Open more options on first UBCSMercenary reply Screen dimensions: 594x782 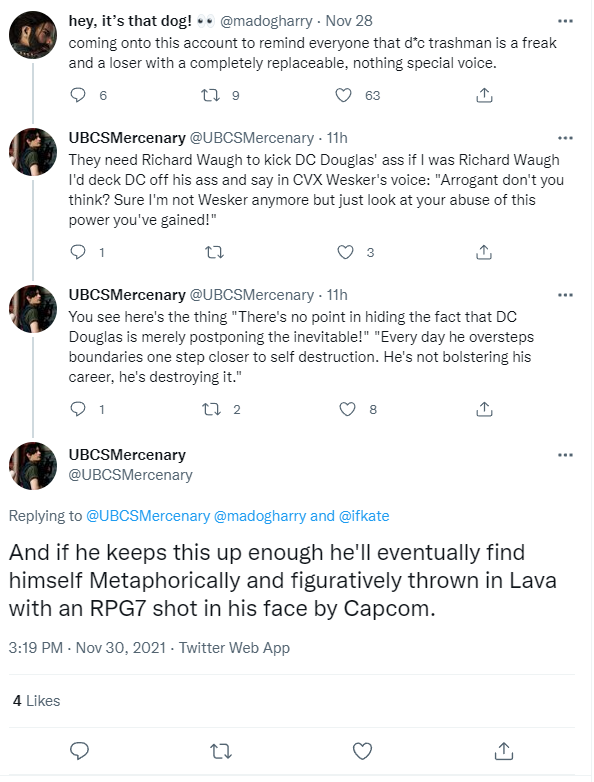pyautogui.click(x=565, y=138)
